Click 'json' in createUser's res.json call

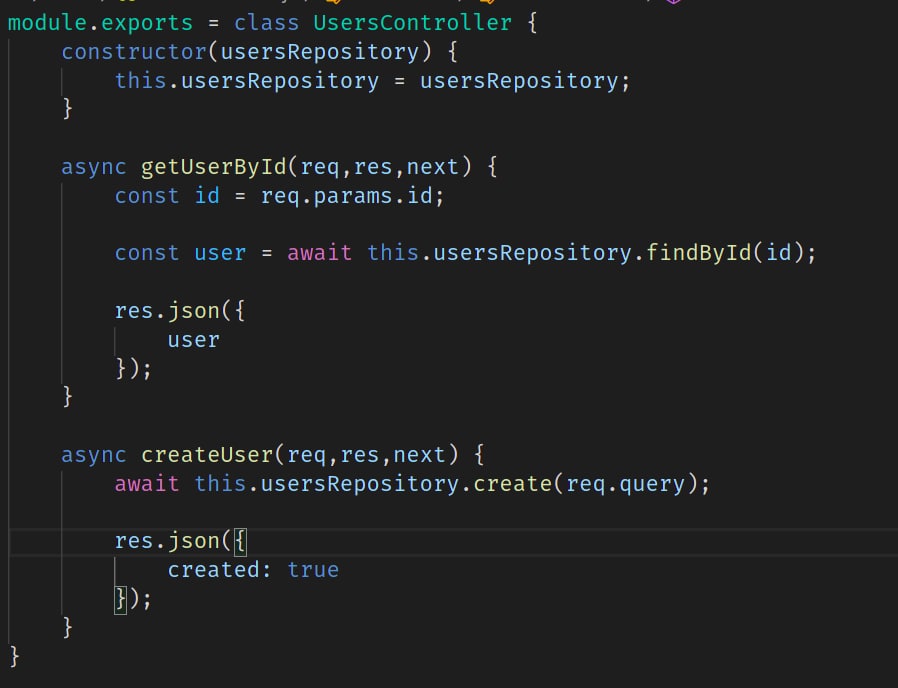coord(194,541)
